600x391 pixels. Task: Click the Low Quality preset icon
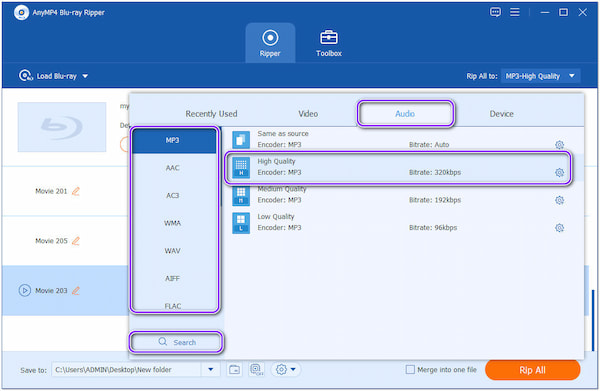point(241,223)
